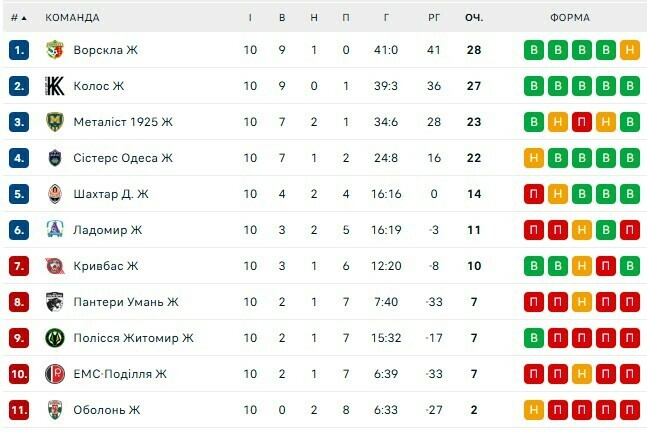Click Ворскла Ж's orange Н draw badge
This screenshot has width=647, height=433.
[629, 50]
